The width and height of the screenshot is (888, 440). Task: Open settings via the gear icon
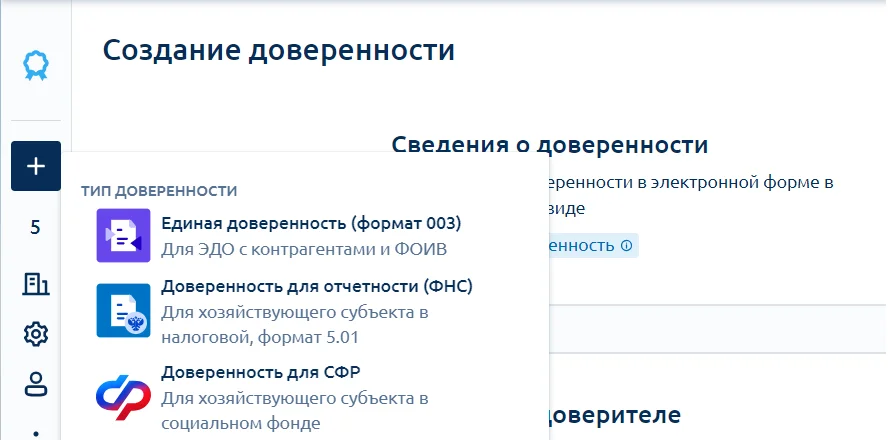click(36, 334)
